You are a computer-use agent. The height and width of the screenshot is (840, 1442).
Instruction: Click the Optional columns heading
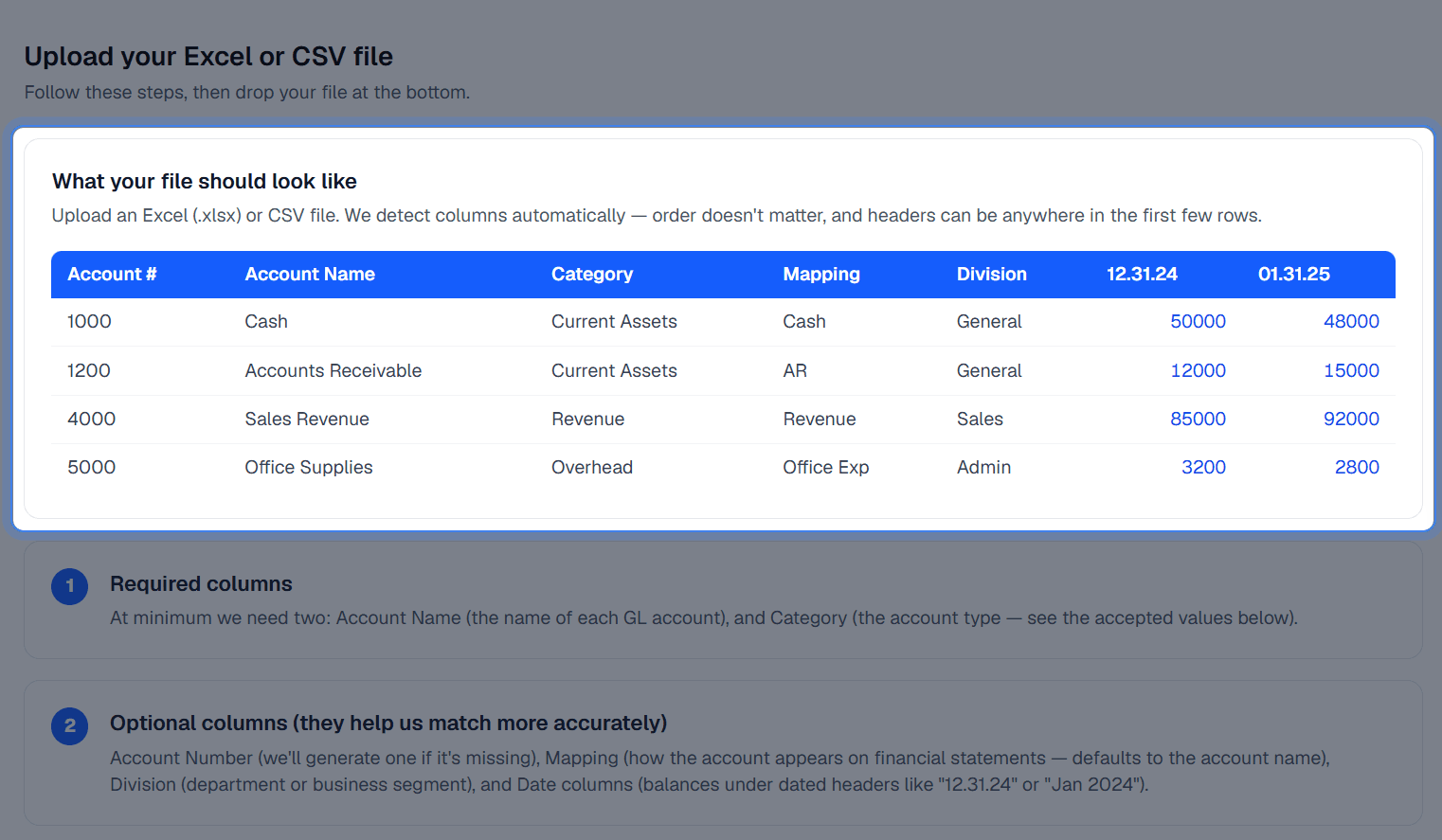(x=388, y=724)
